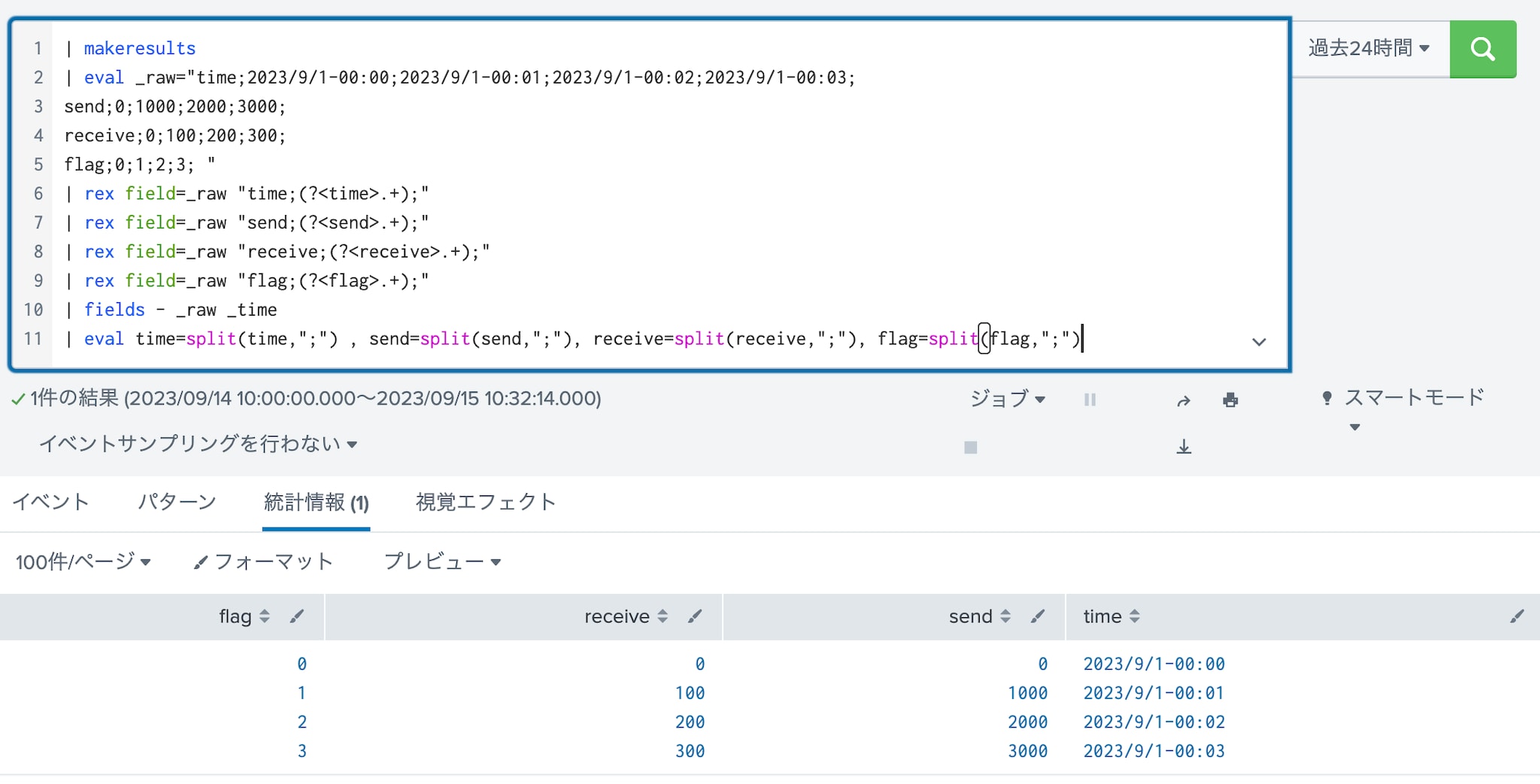Click the time value 2023/9/1-00:01

[1153, 693]
